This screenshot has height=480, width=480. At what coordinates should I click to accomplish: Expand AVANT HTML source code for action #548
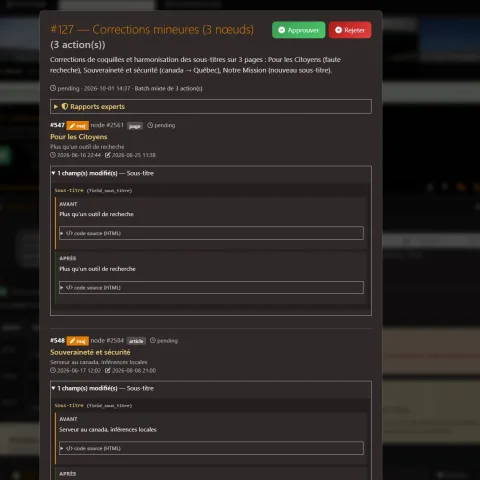tap(211, 448)
